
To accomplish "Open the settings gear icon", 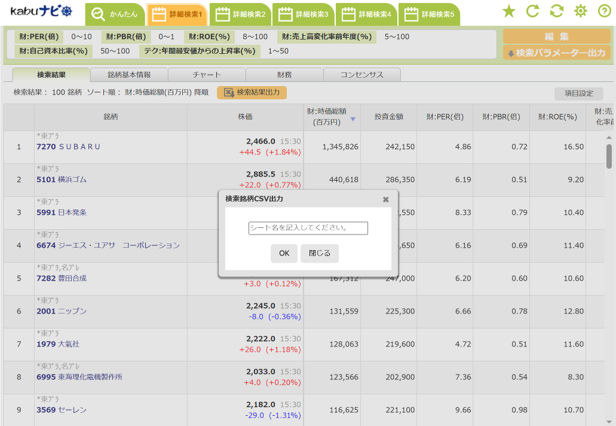I will [x=581, y=11].
